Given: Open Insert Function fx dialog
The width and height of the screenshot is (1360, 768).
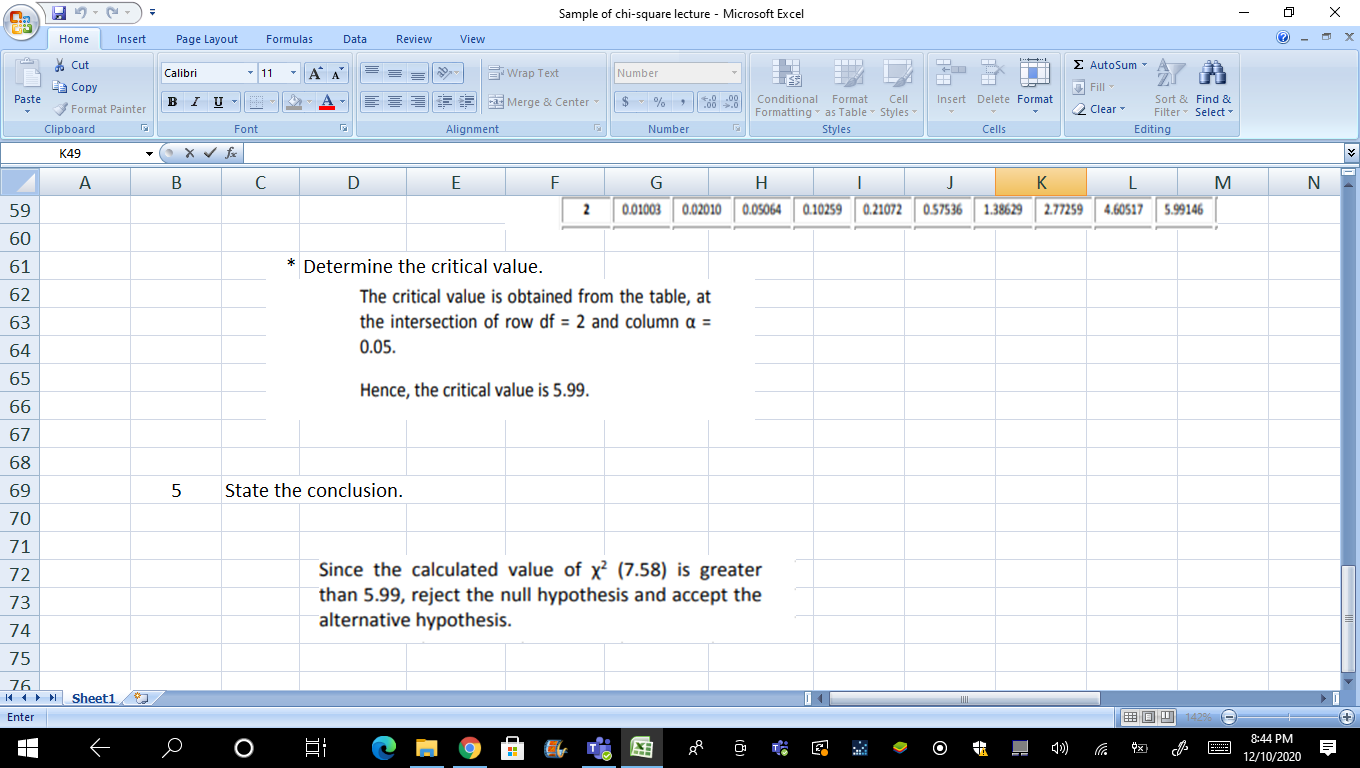Looking at the screenshot, I should (x=231, y=153).
